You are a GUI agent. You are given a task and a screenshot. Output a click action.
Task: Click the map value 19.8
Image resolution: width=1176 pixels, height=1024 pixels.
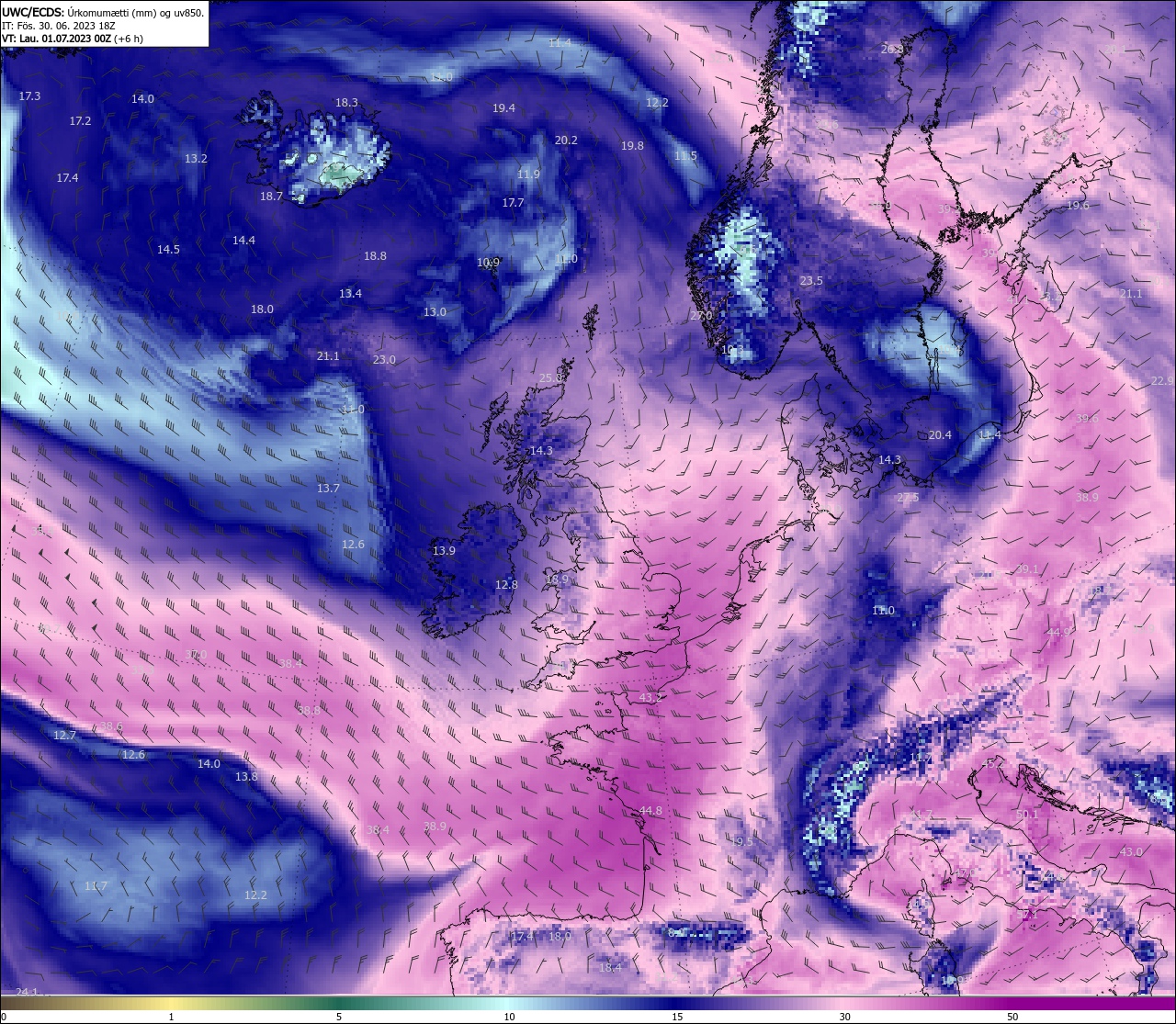tap(632, 146)
